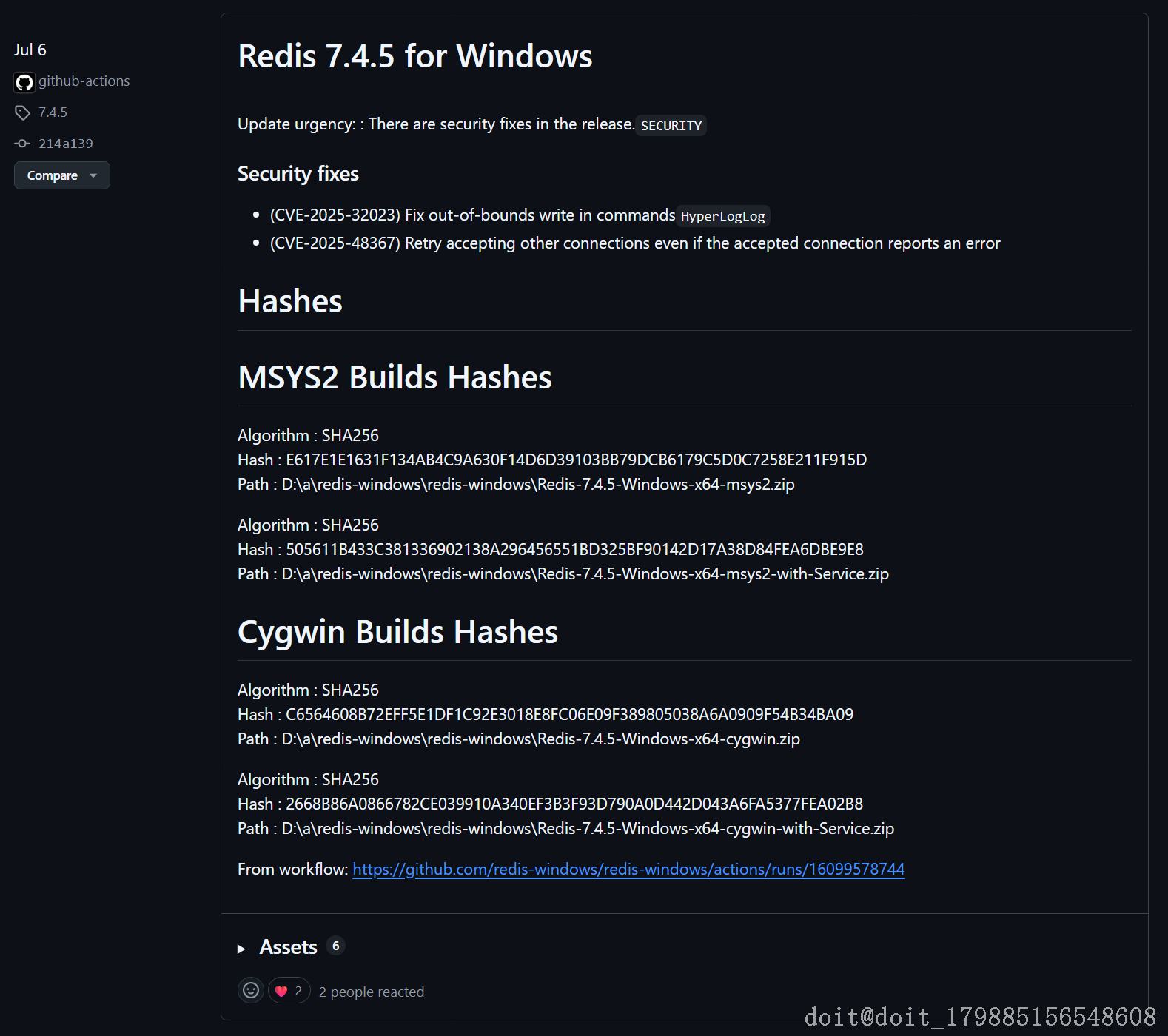
Task: Click the hash starting with 2668B86A0866
Action: tap(574, 804)
